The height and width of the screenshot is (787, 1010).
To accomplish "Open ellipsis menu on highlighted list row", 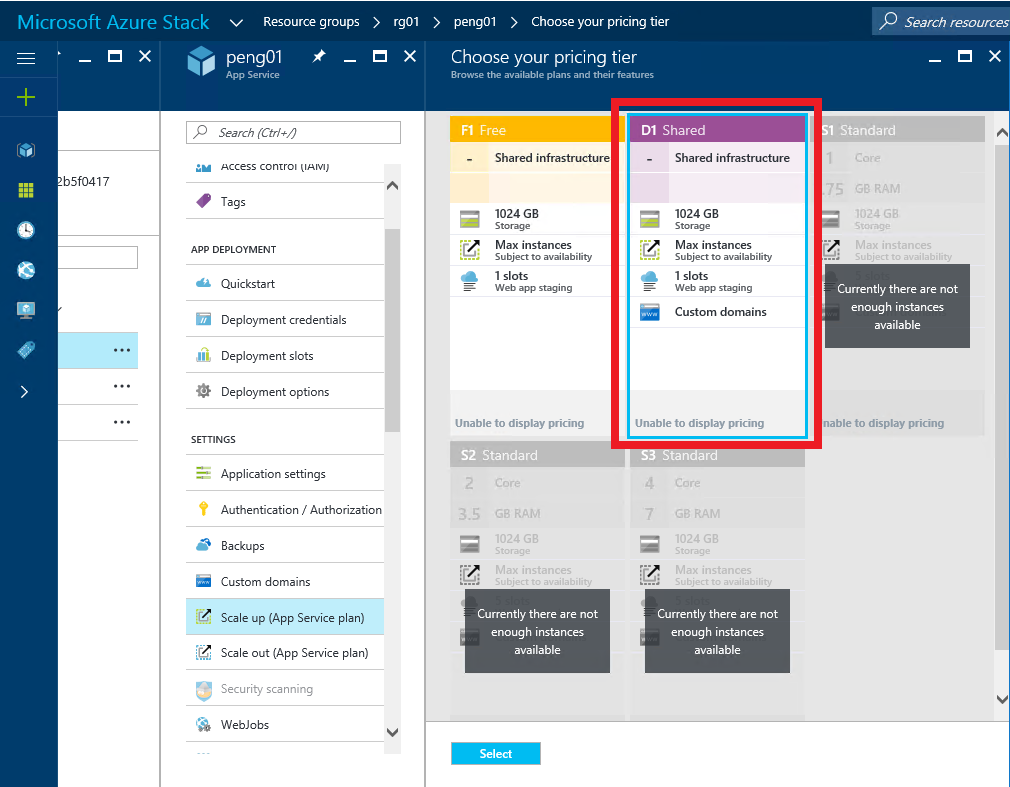I will [122, 350].
